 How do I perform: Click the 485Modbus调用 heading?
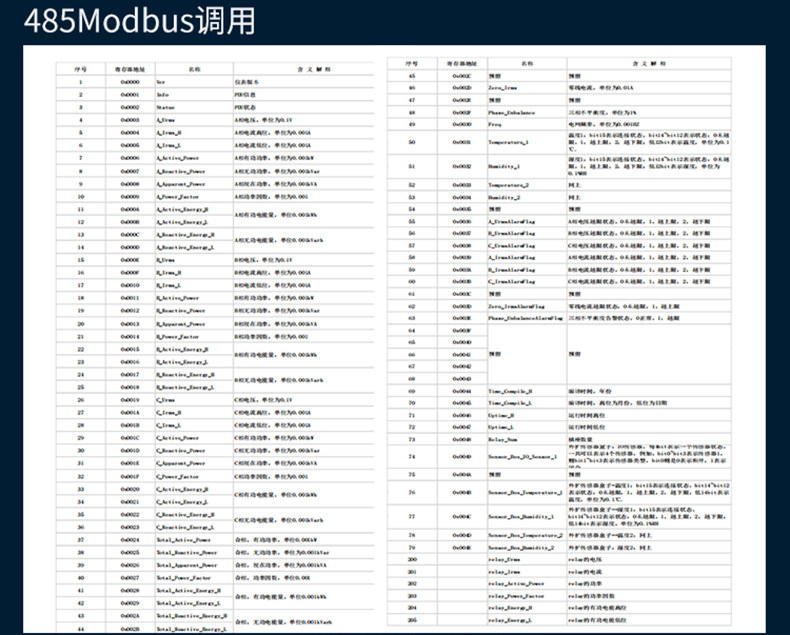[138, 20]
